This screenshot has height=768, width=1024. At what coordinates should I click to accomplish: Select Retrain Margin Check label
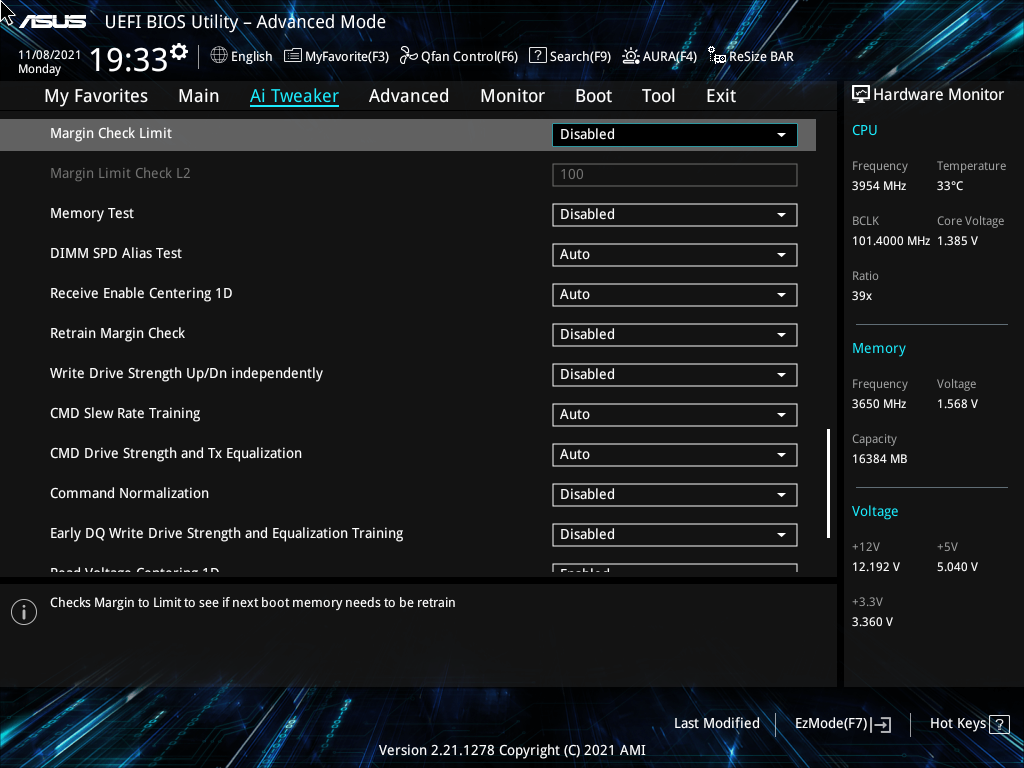pos(118,333)
